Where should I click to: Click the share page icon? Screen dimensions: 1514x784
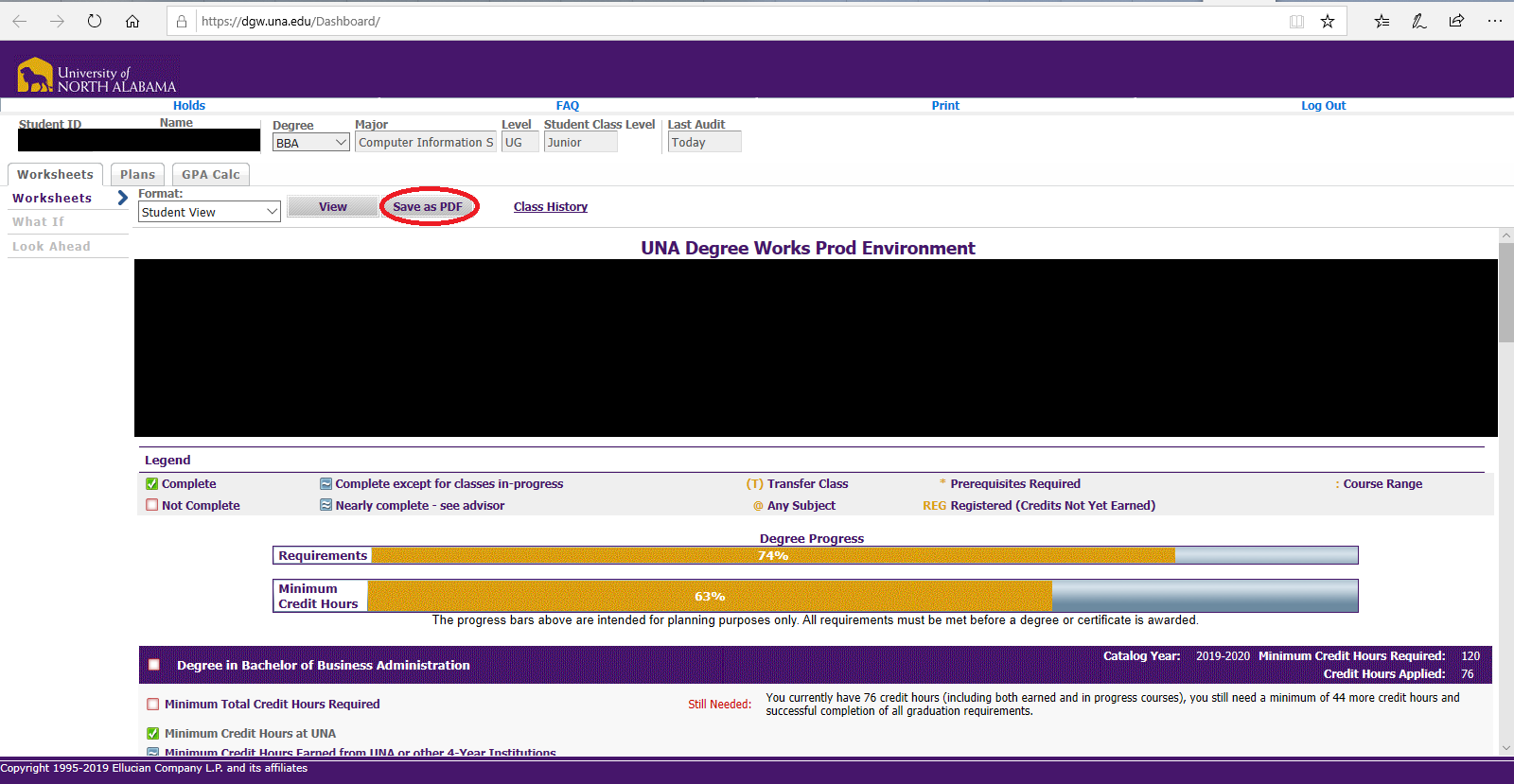(x=1456, y=21)
